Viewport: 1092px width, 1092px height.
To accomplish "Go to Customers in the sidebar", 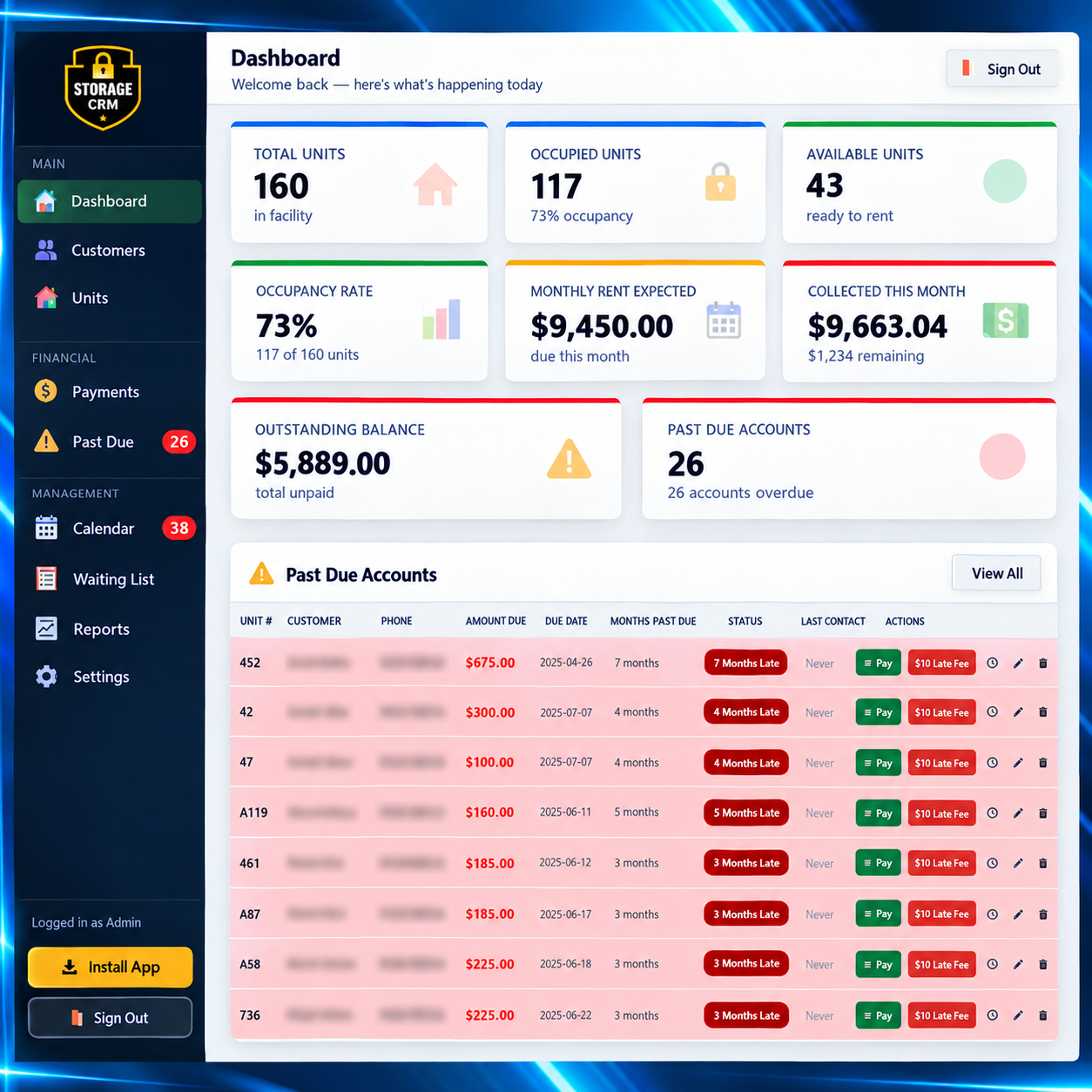I will 110,251.
